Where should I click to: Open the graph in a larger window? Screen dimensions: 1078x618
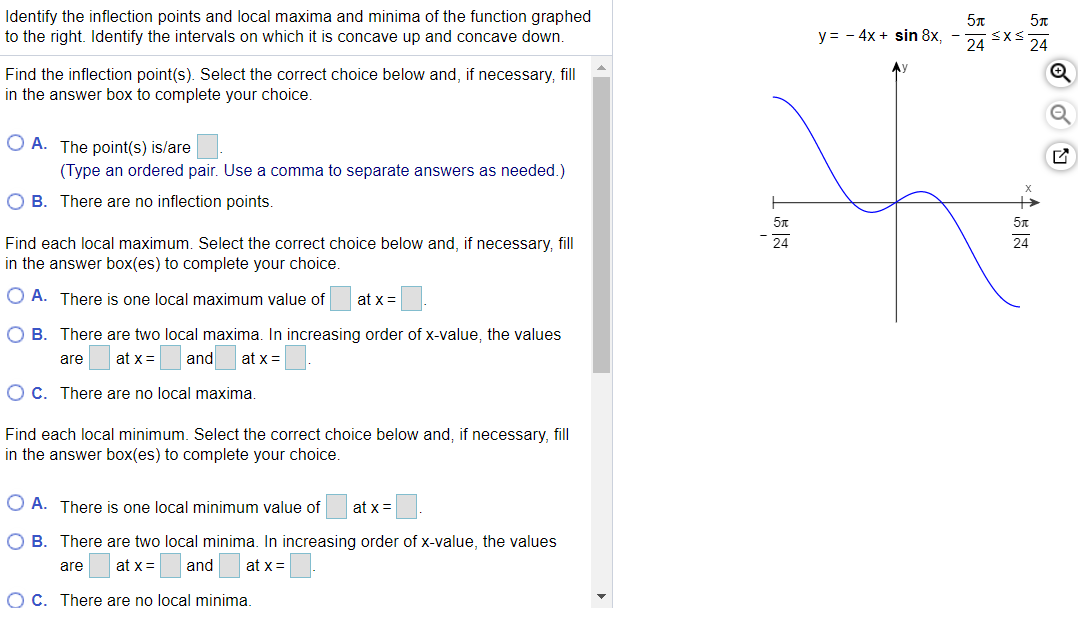(x=1059, y=155)
